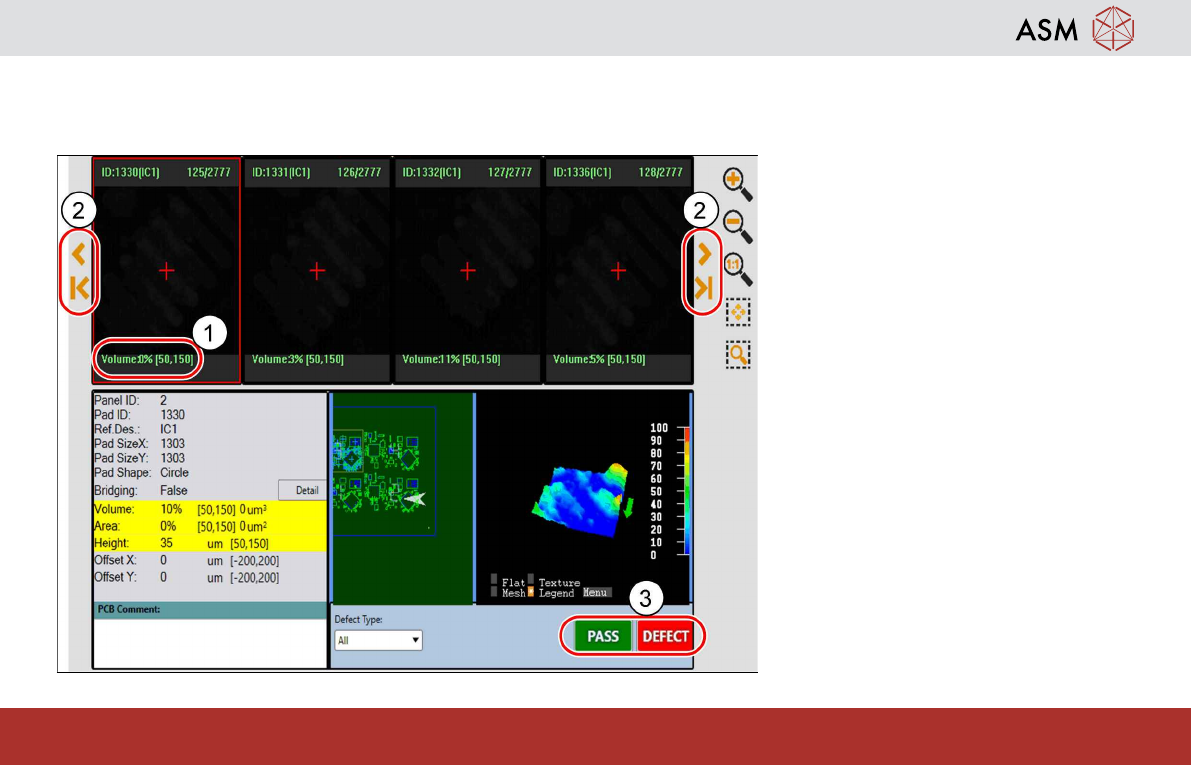Enable the Flat view checkbox

click(494, 580)
